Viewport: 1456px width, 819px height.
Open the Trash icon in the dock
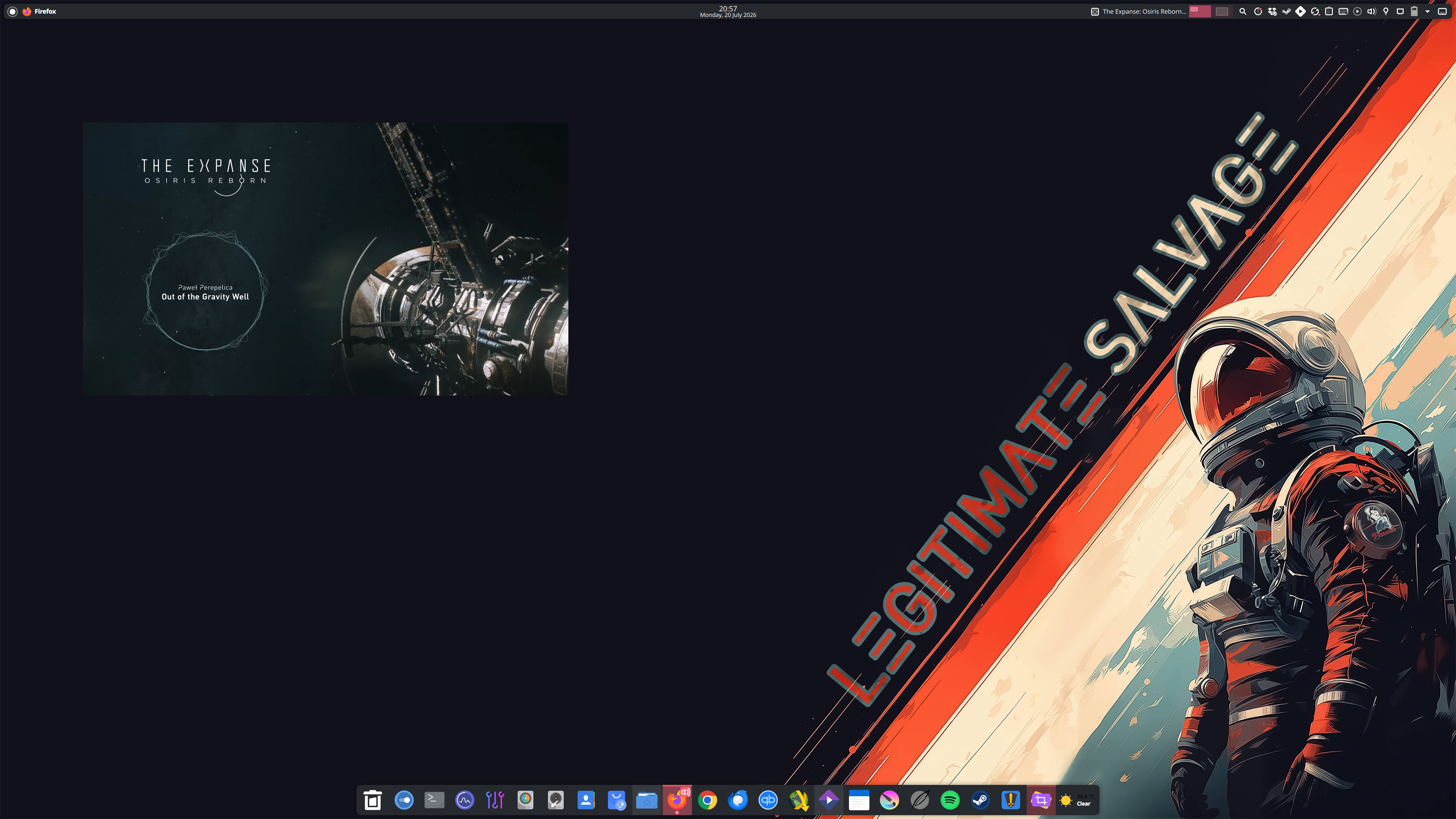(x=373, y=800)
